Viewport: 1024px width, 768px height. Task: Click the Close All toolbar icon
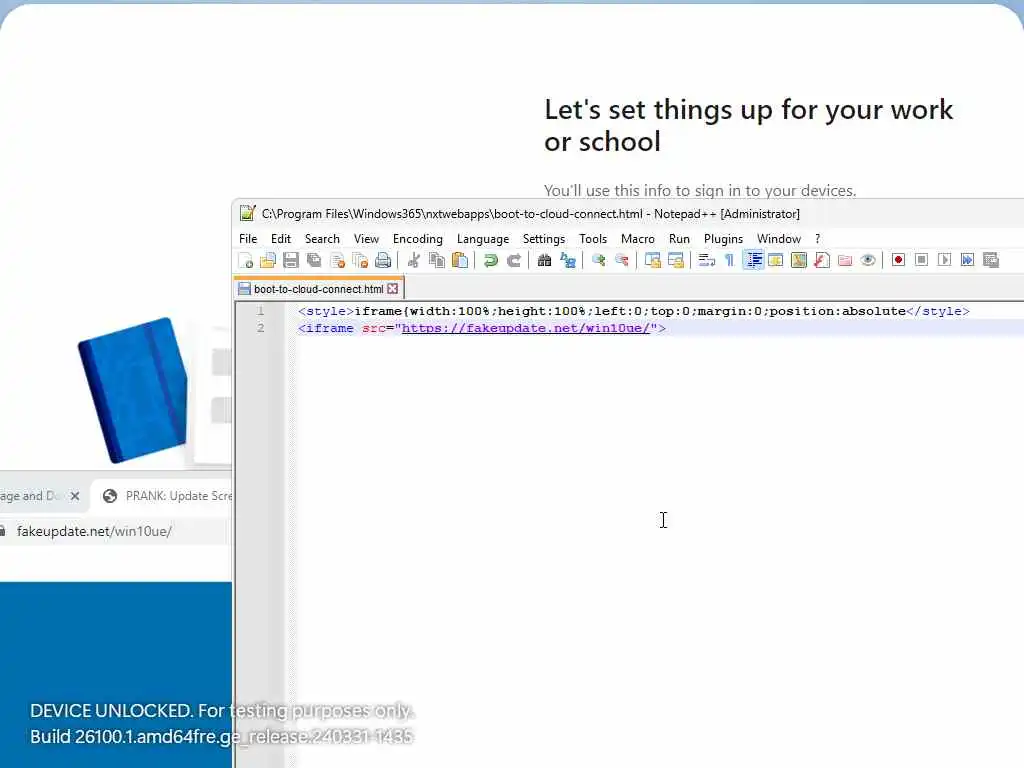click(x=360, y=261)
